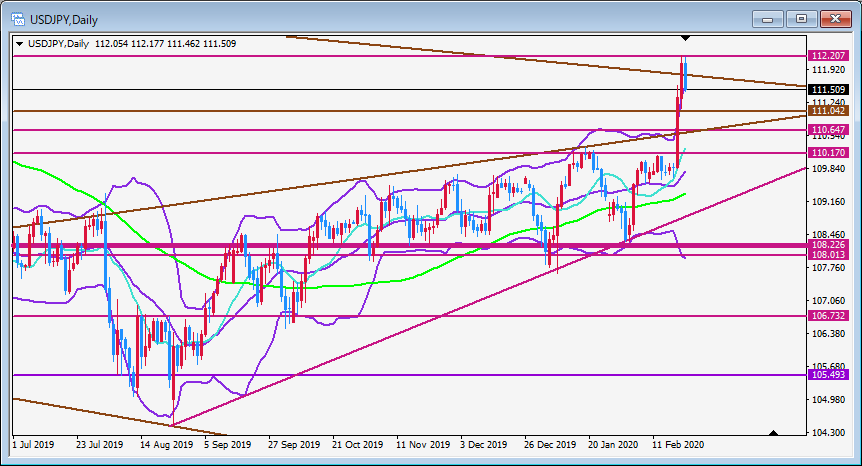The image size is (862, 466).
Task: Click the 11 Feb 2020 date label
Action: click(678, 445)
